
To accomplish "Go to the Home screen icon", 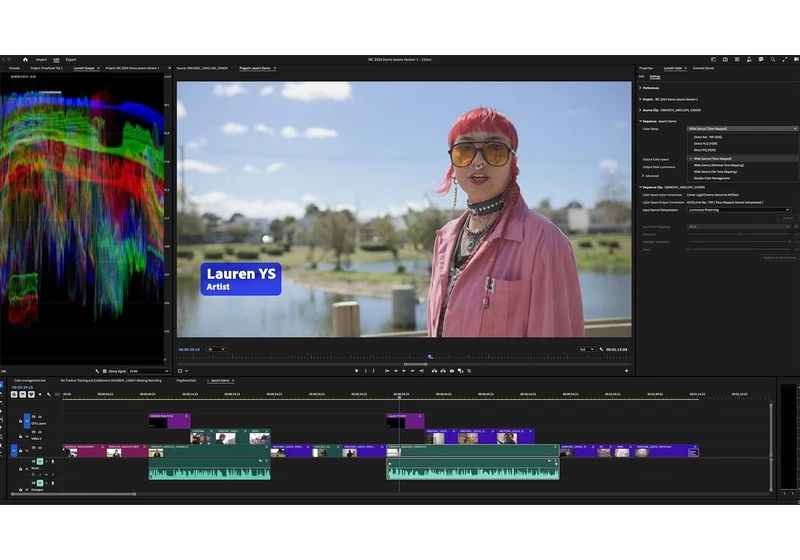I will [25, 60].
